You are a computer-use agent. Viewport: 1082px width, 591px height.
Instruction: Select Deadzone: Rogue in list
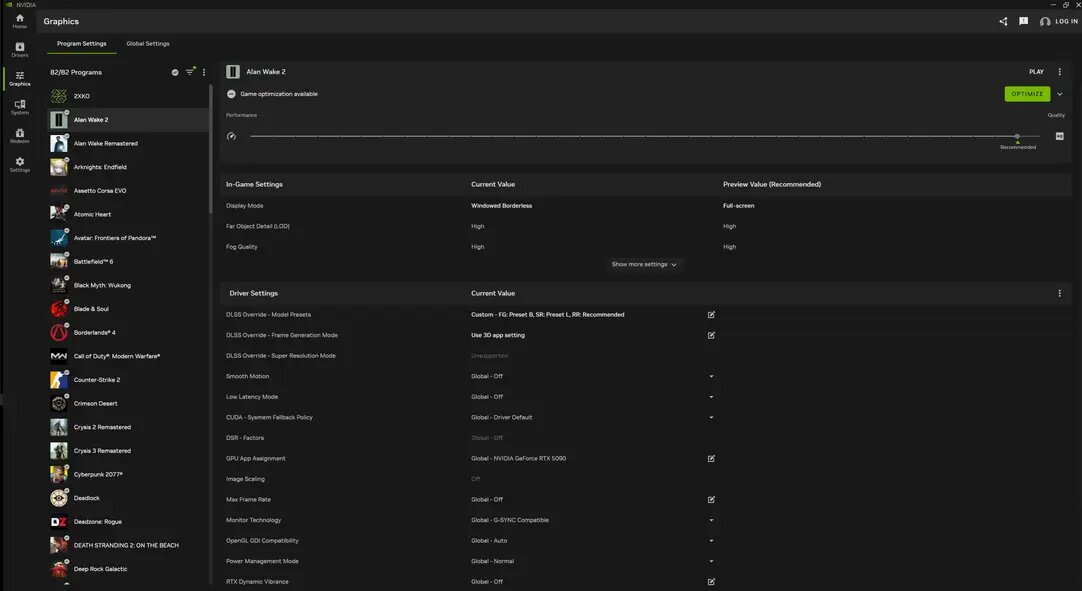[128, 522]
